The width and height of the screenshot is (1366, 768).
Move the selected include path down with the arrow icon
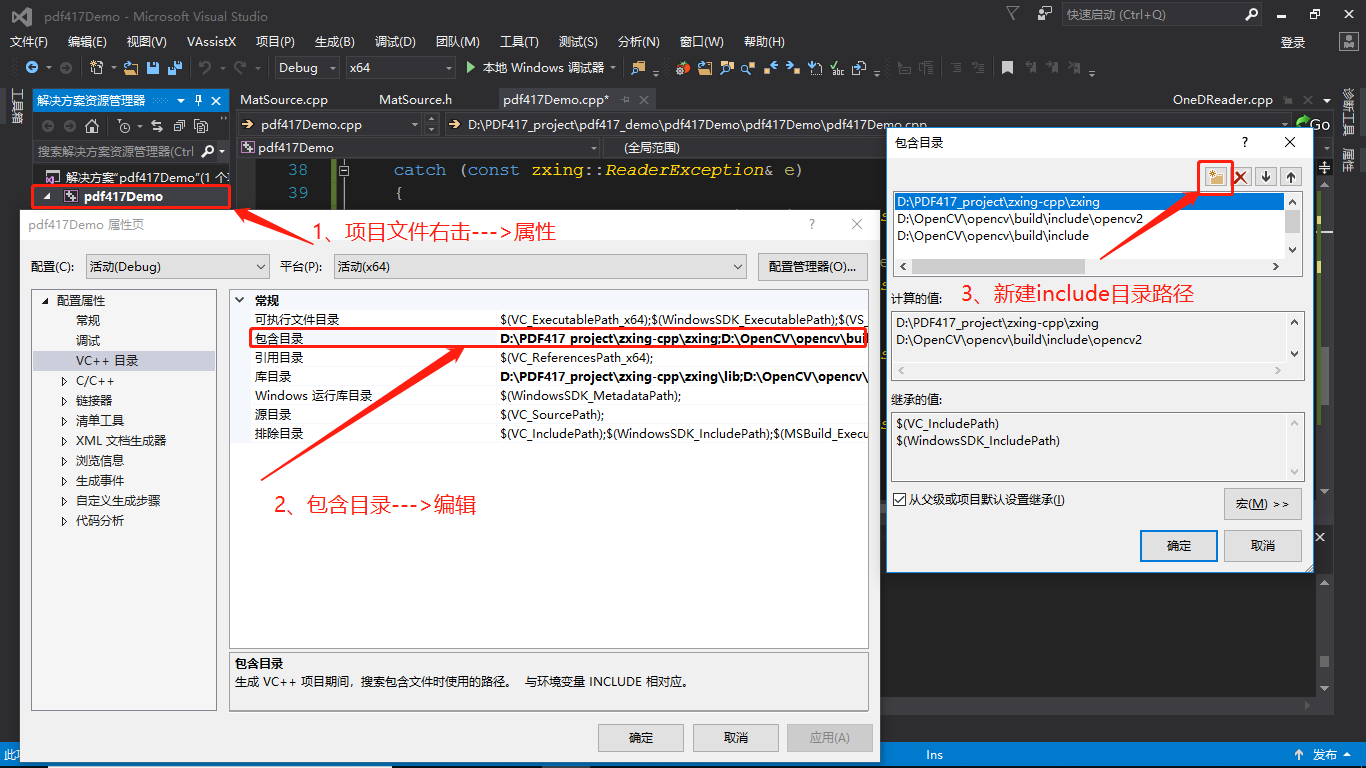click(x=1266, y=176)
